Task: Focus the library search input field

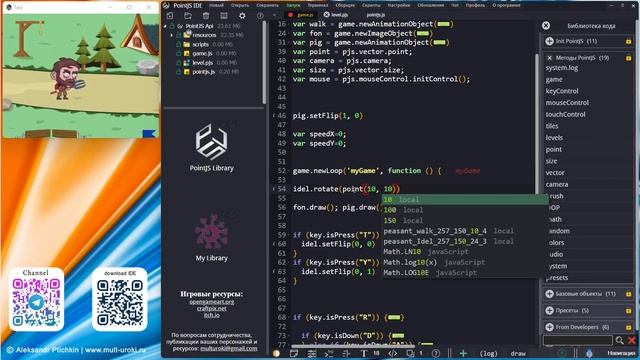Action: 578,340
